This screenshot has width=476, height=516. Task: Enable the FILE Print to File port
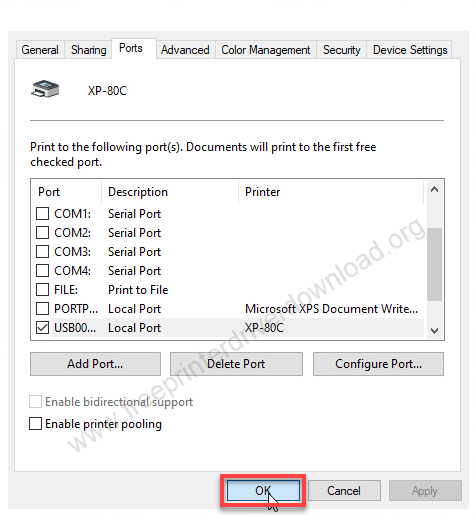pyautogui.click(x=42, y=290)
